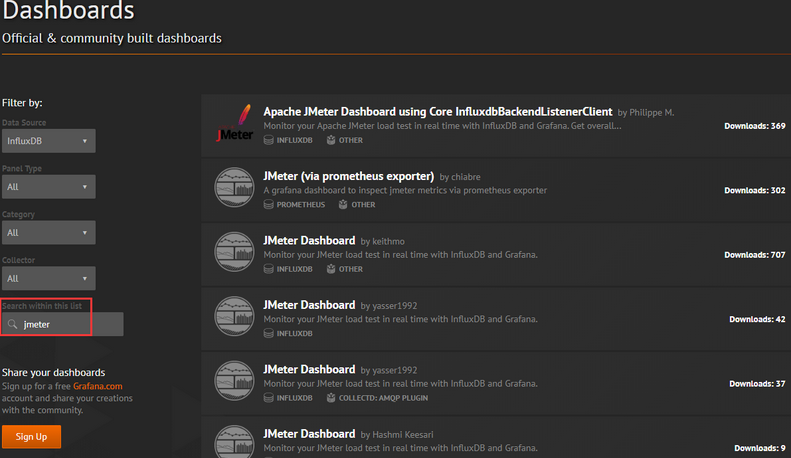Screen dimensions: 791x458
Task: Open Apache JMeter Dashboard using Core InfluxdbBackendListenerClient
Action: point(437,111)
